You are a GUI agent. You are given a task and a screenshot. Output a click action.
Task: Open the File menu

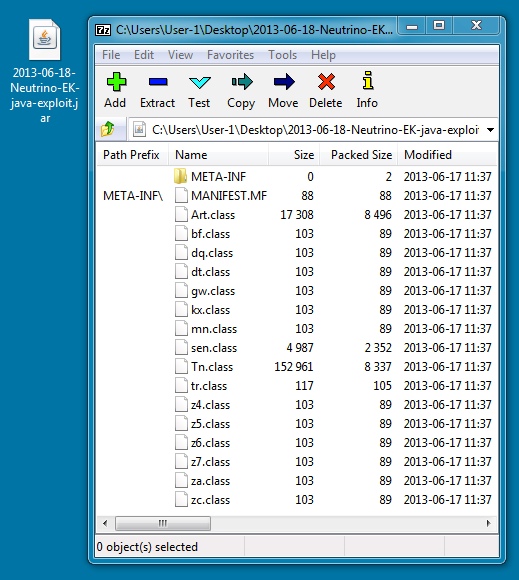(111, 55)
